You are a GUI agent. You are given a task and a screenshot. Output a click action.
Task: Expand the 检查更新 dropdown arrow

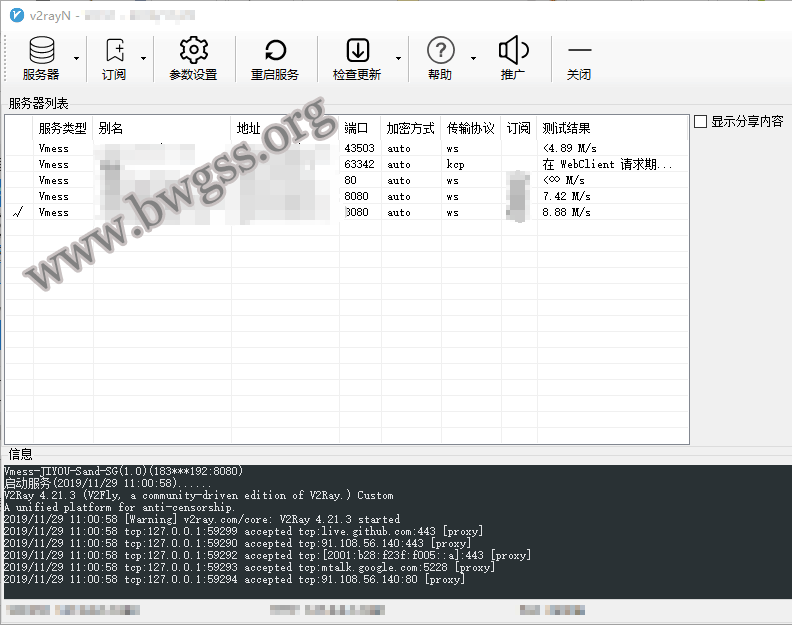(x=399, y=59)
